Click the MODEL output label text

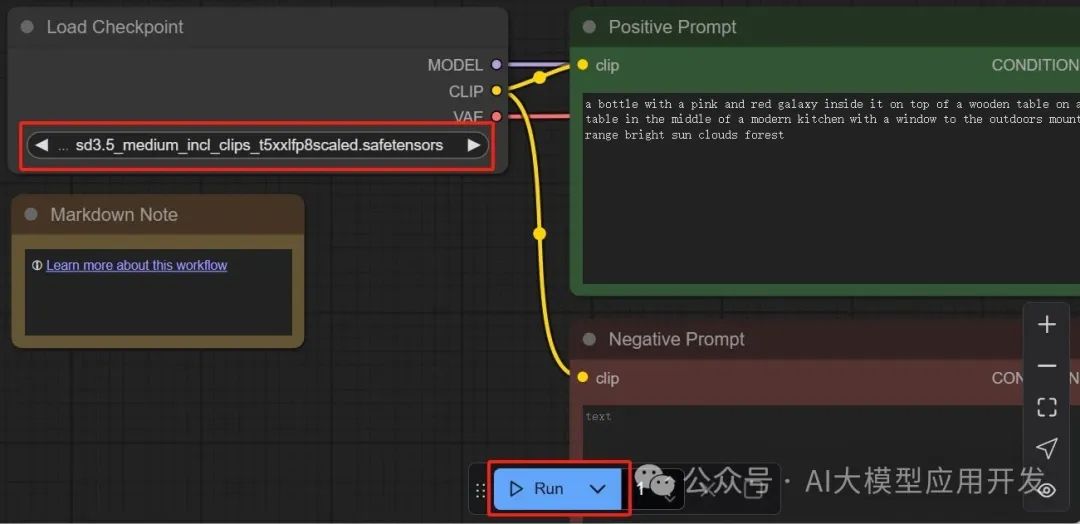(455, 65)
